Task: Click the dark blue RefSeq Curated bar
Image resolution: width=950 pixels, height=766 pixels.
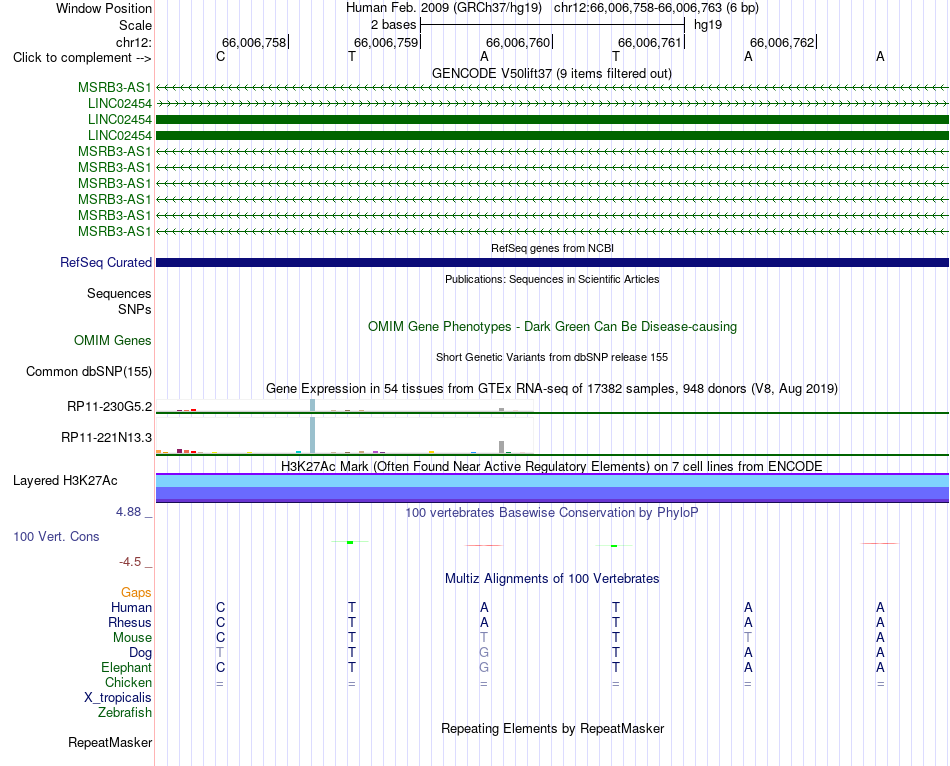Action: 552,262
